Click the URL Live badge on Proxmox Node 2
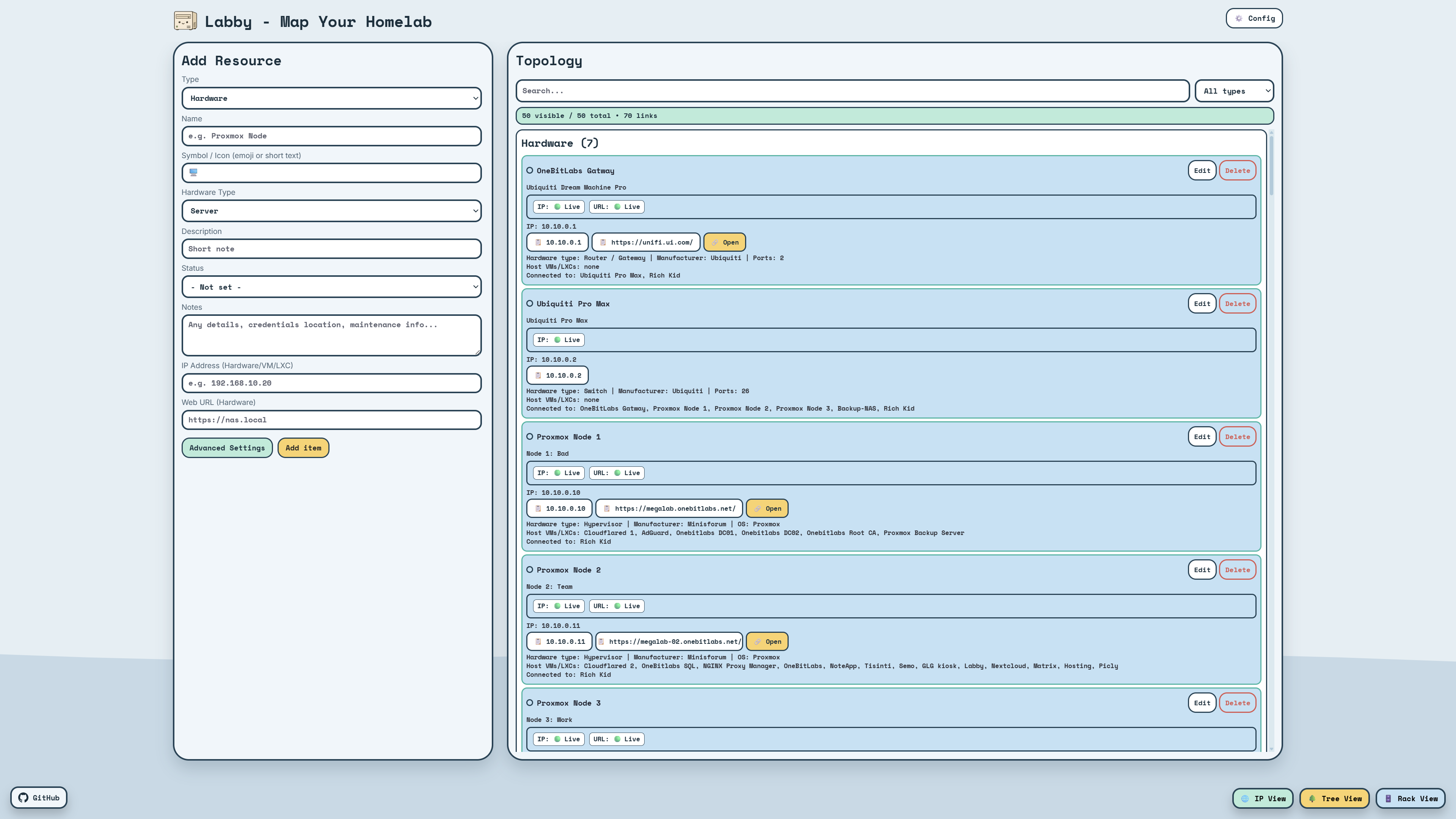Viewport: 1456px width, 819px height. click(617, 606)
